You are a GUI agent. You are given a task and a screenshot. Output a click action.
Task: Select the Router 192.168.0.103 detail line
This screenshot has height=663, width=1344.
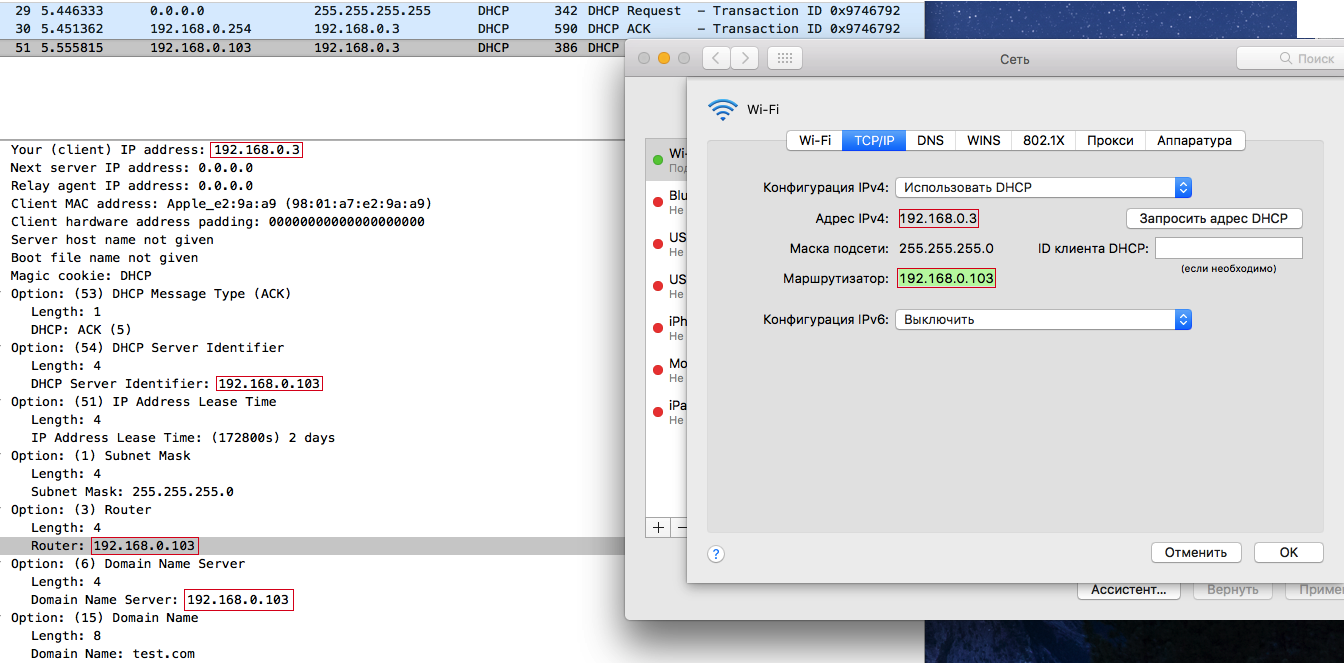312,546
